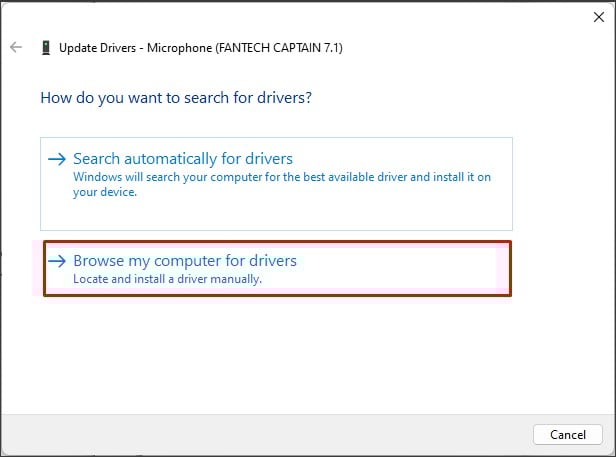Click the arrow icon beside Search automatically
The width and height of the screenshot is (616, 457).
point(57,159)
